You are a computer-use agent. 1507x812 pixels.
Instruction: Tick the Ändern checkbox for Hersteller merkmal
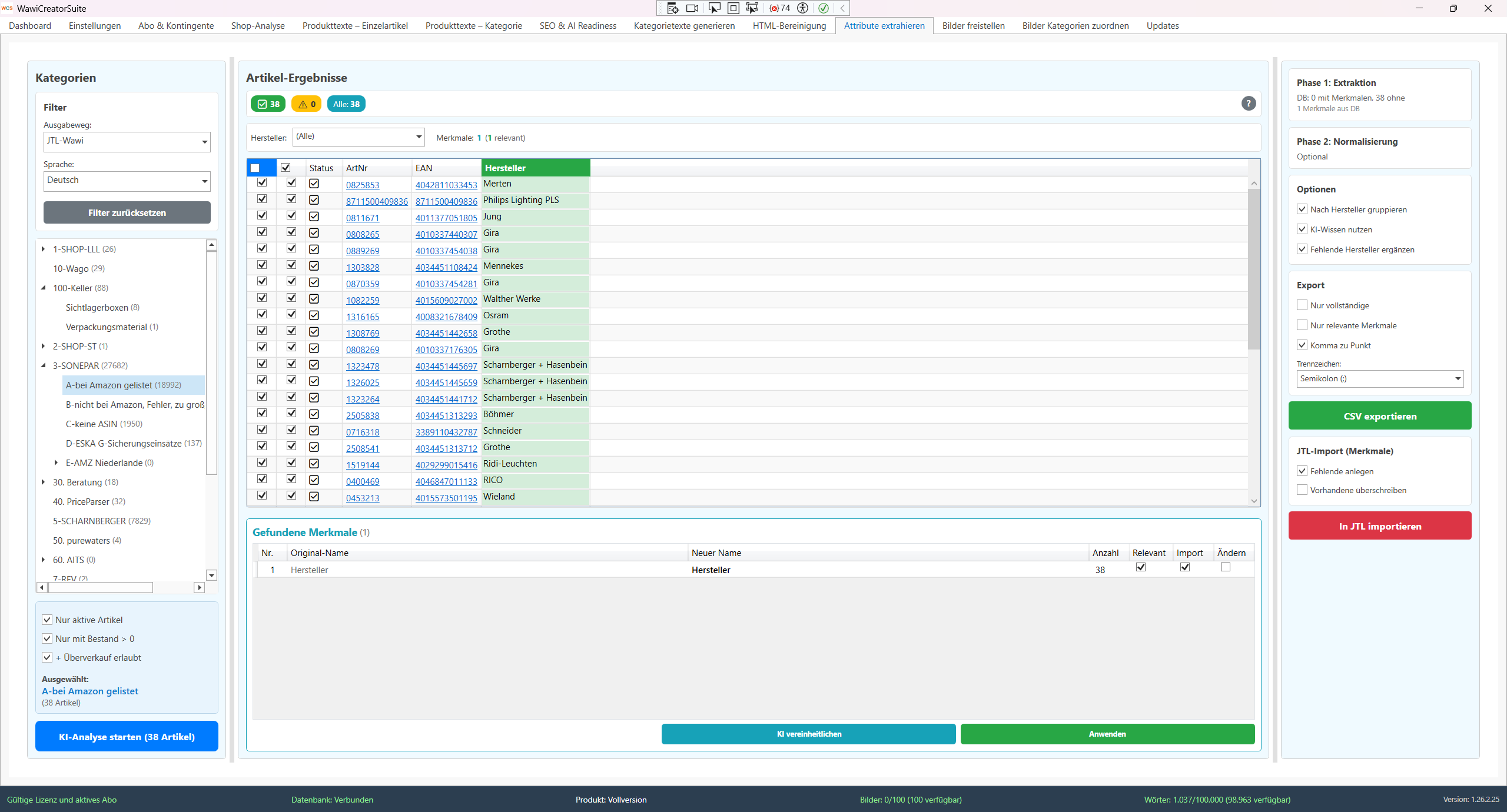click(1226, 567)
